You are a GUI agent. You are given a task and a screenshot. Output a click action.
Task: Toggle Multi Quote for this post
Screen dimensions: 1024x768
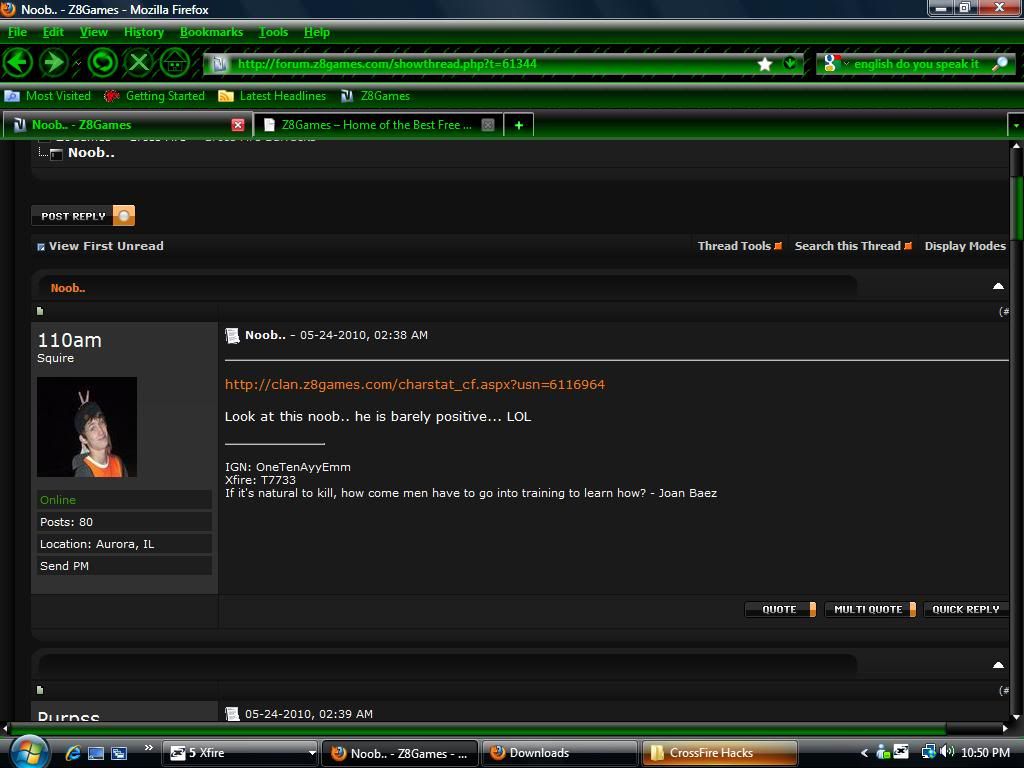869,609
